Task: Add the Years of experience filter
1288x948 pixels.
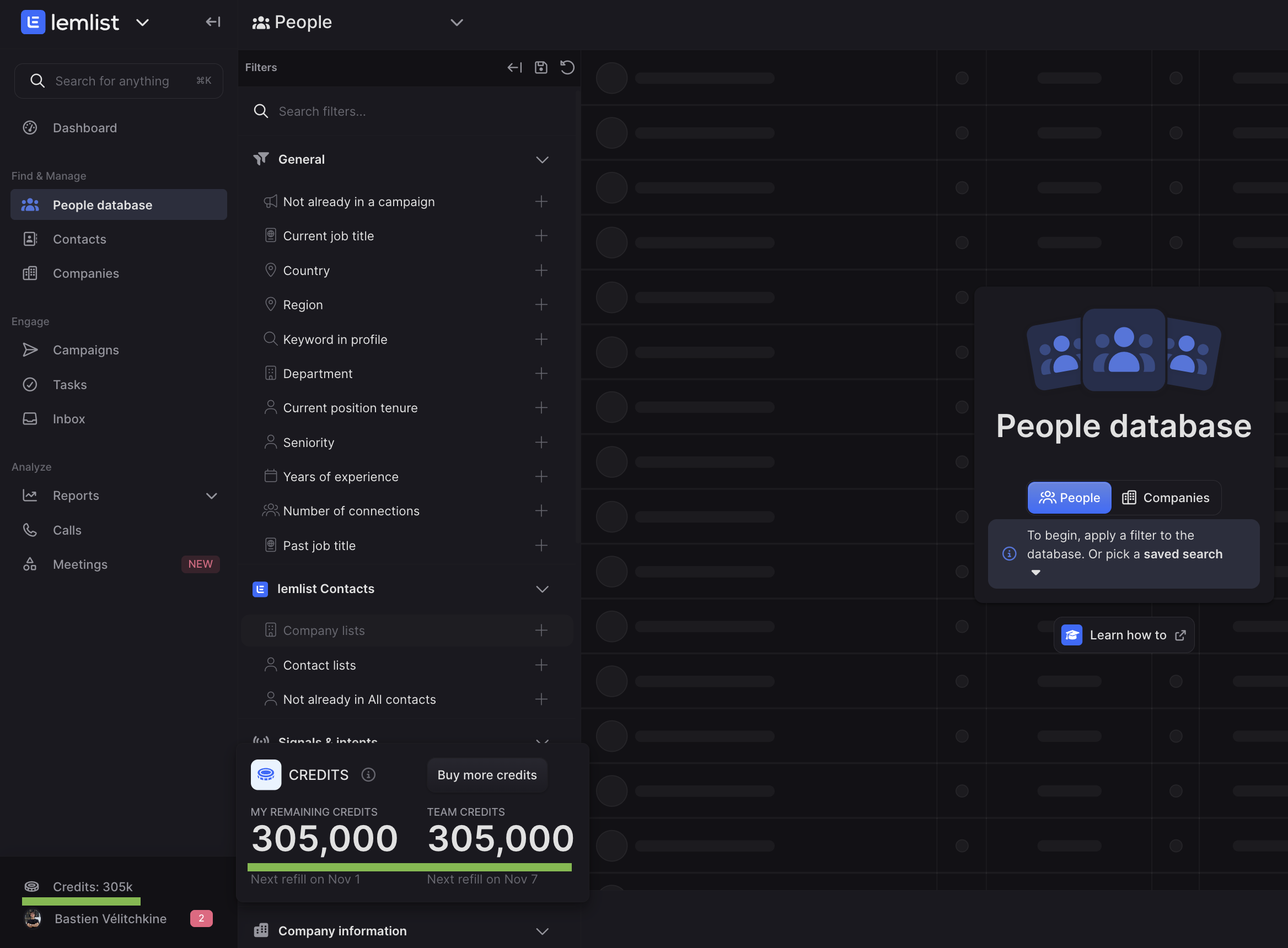Action: pos(541,476)
